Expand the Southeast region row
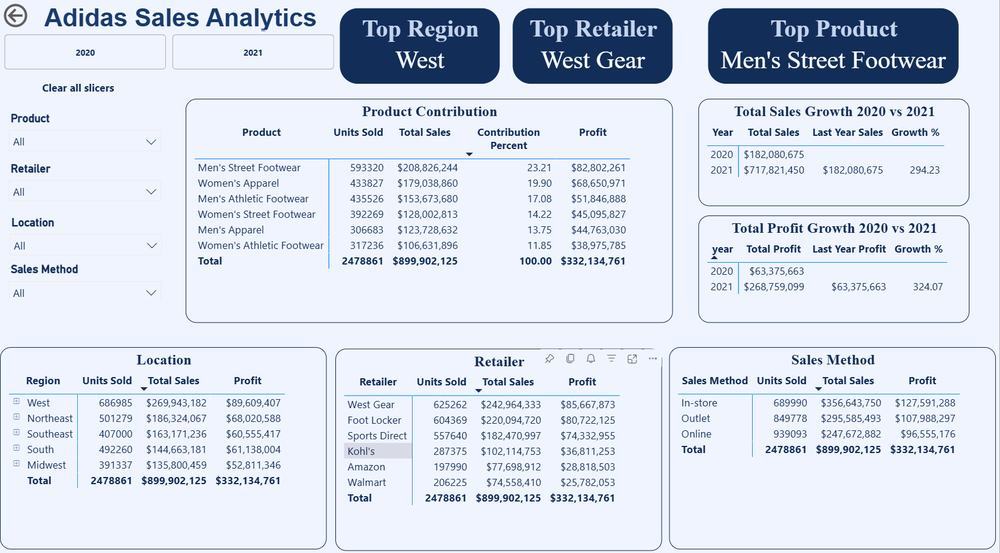This screenshot has width=1000, height=553. click(17, 432)
